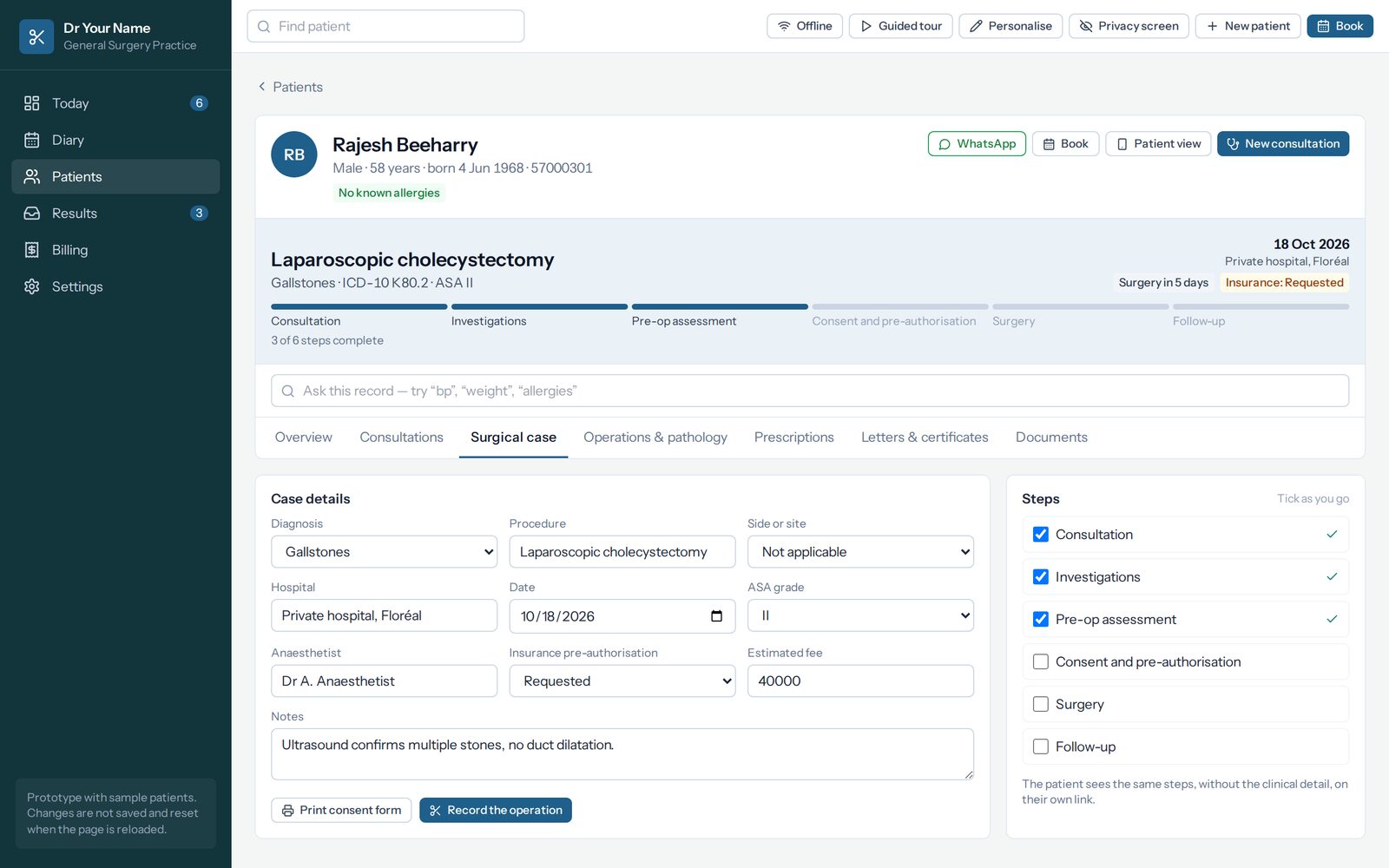Screen dimensions: 1389x868
Task: Uncheck the Consultation step
Action: click(x=1041, y=535)
